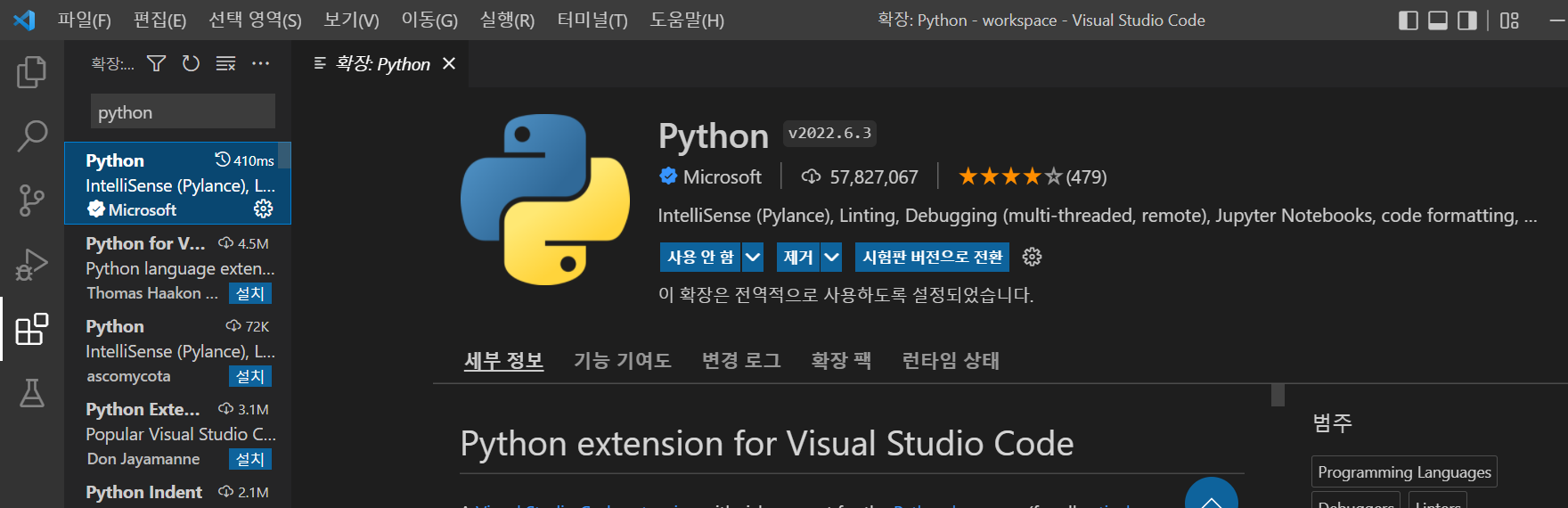Open the 도움말(H) menu
This screenshot has height=508, width=1568.
[x=686, y=20]
